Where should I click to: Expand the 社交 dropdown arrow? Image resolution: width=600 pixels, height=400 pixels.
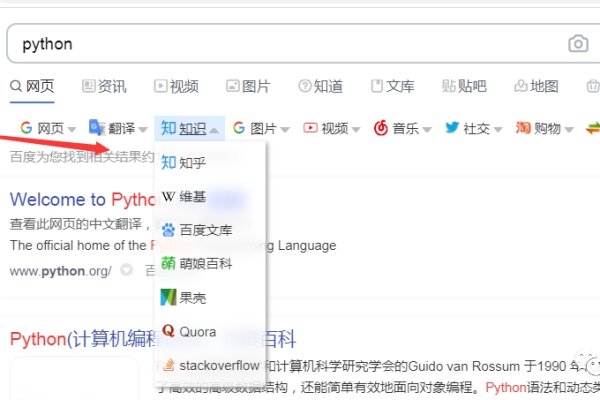point(498,130)
